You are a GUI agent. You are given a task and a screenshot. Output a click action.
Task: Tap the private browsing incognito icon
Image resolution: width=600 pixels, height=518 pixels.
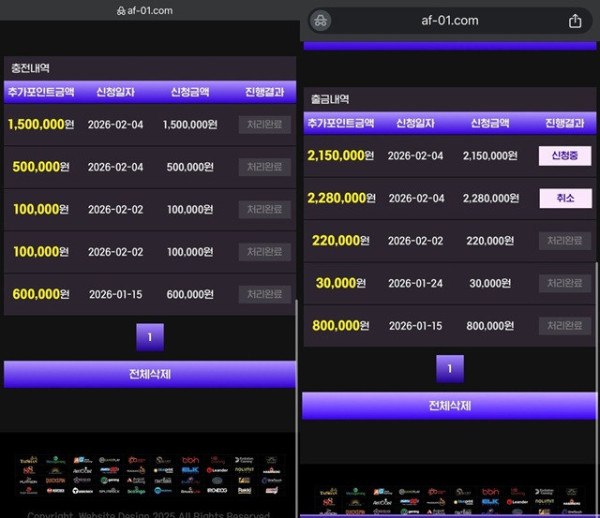click(320, 21)
